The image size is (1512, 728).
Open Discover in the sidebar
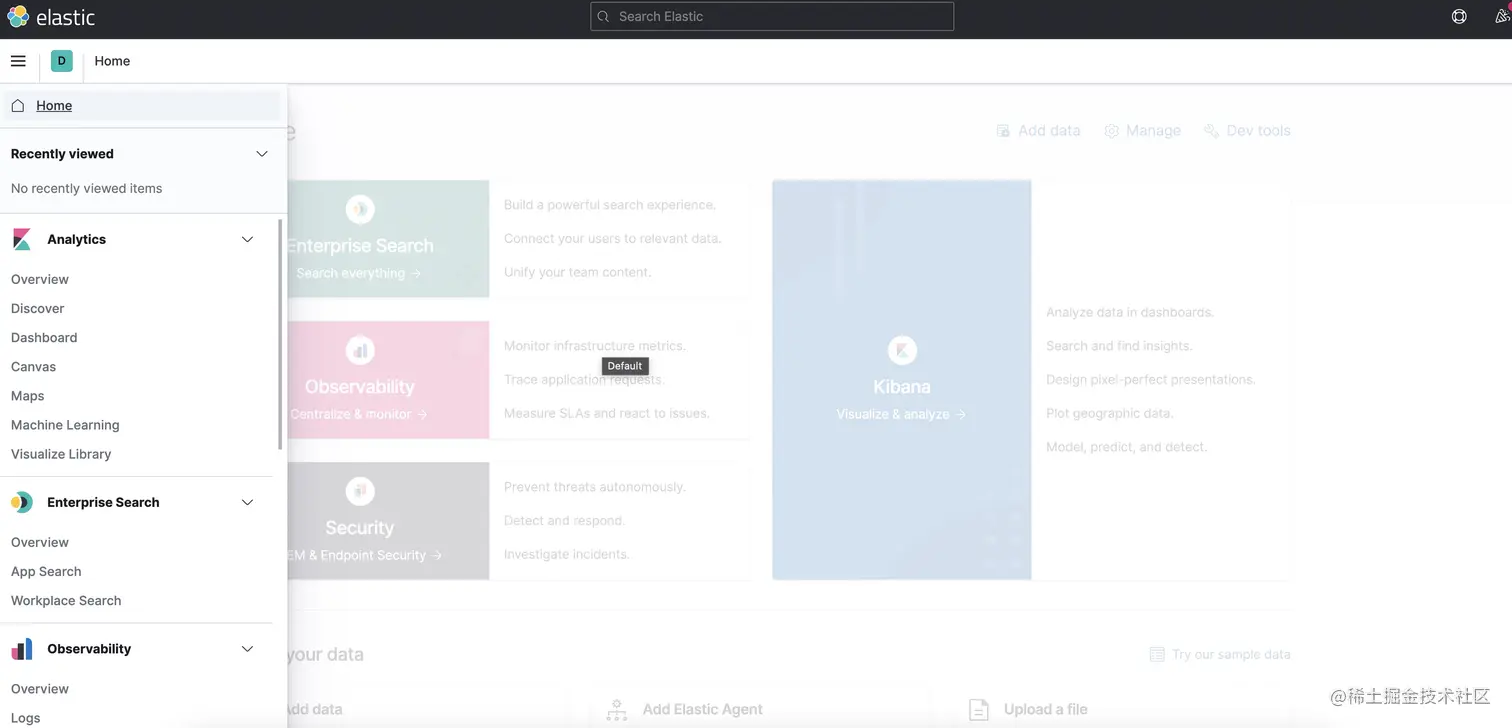pos(37,308)
